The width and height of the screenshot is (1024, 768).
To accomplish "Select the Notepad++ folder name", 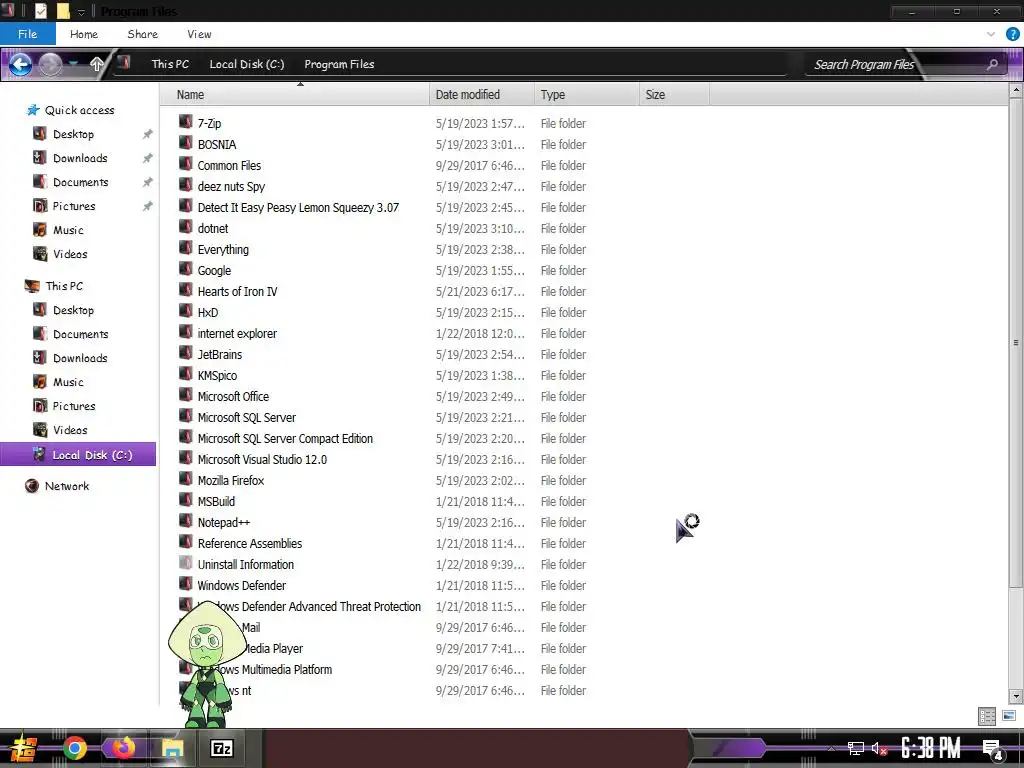I will tap(223, 522).
